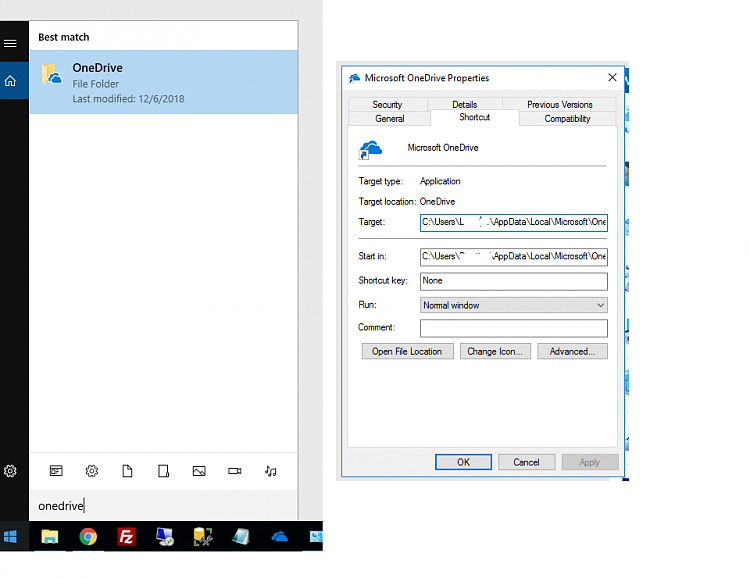This screenshot has height=578, width=750.
Task: Open the tilted notebook icon in taskbar
Action: point(241,537)
